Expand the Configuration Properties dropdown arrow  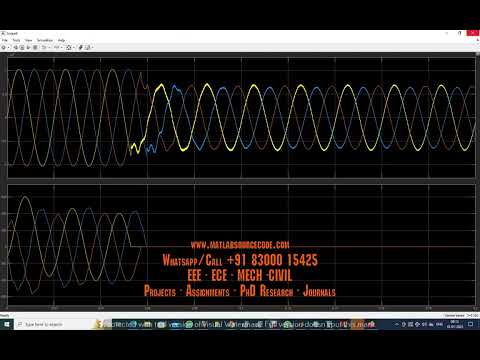pos(9,47)
